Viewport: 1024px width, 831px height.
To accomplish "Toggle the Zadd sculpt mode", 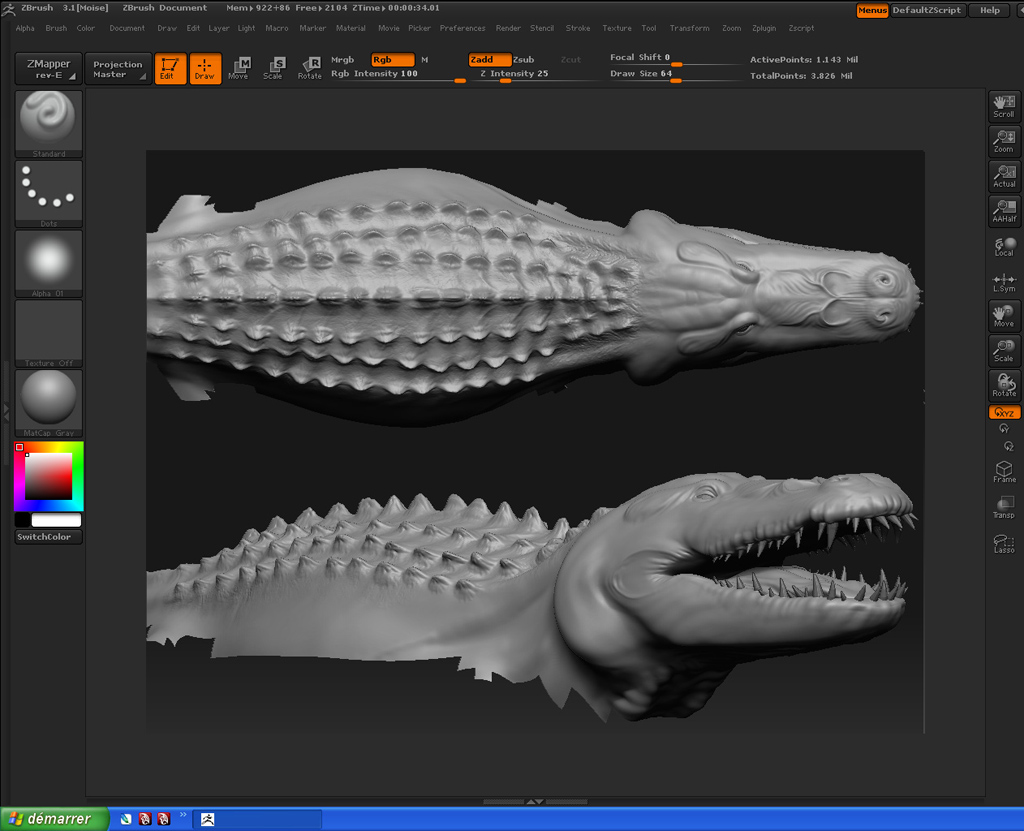I will 489,59.
